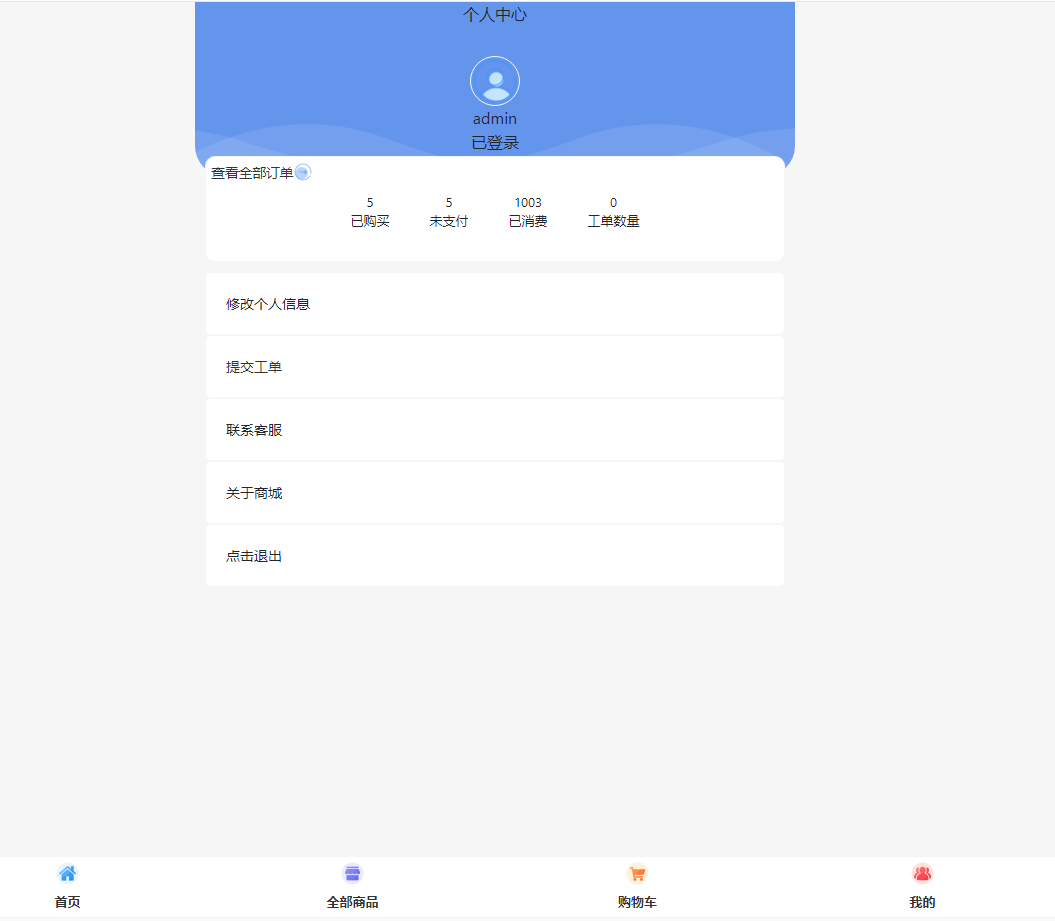The width and height of the screenshot is (1055, 921).
Task: Click the red 我的 profile icon
Action: click(x=922, y=874)
